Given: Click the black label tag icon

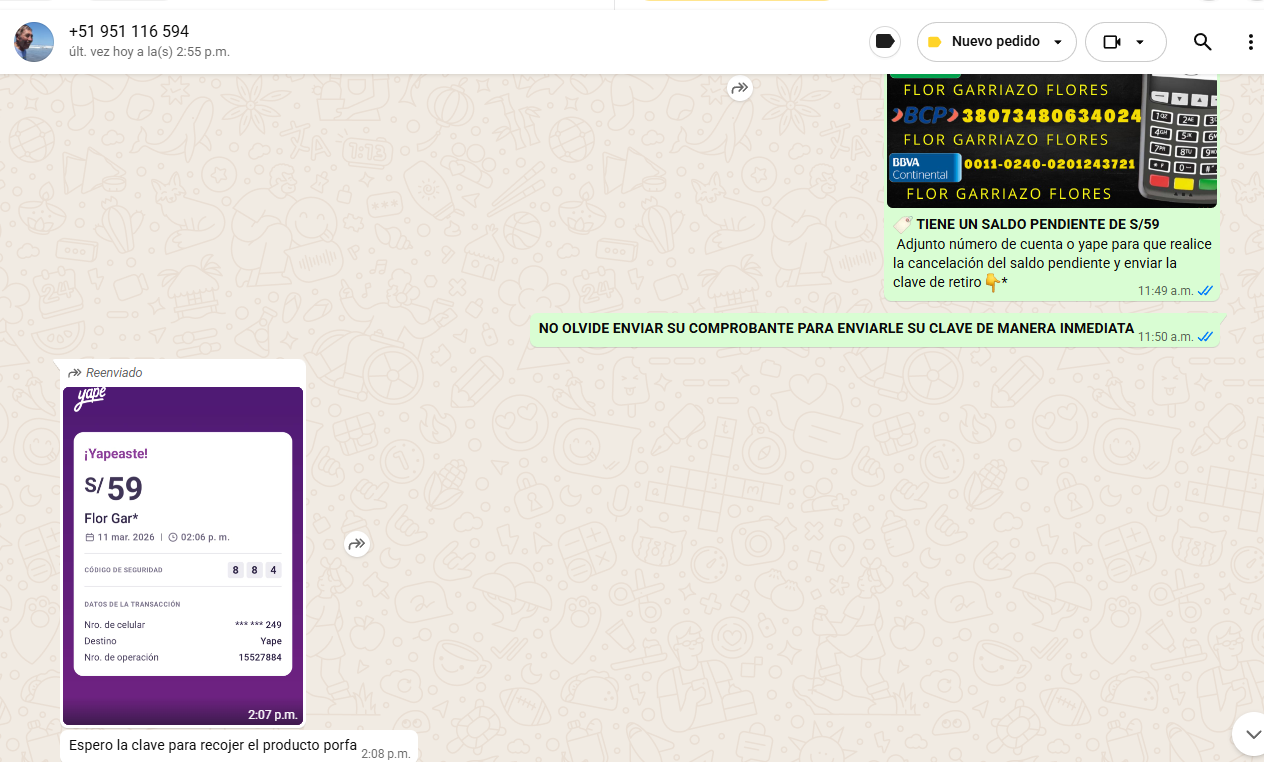Looking at the screenshot, I should click(x=884, y=41).
